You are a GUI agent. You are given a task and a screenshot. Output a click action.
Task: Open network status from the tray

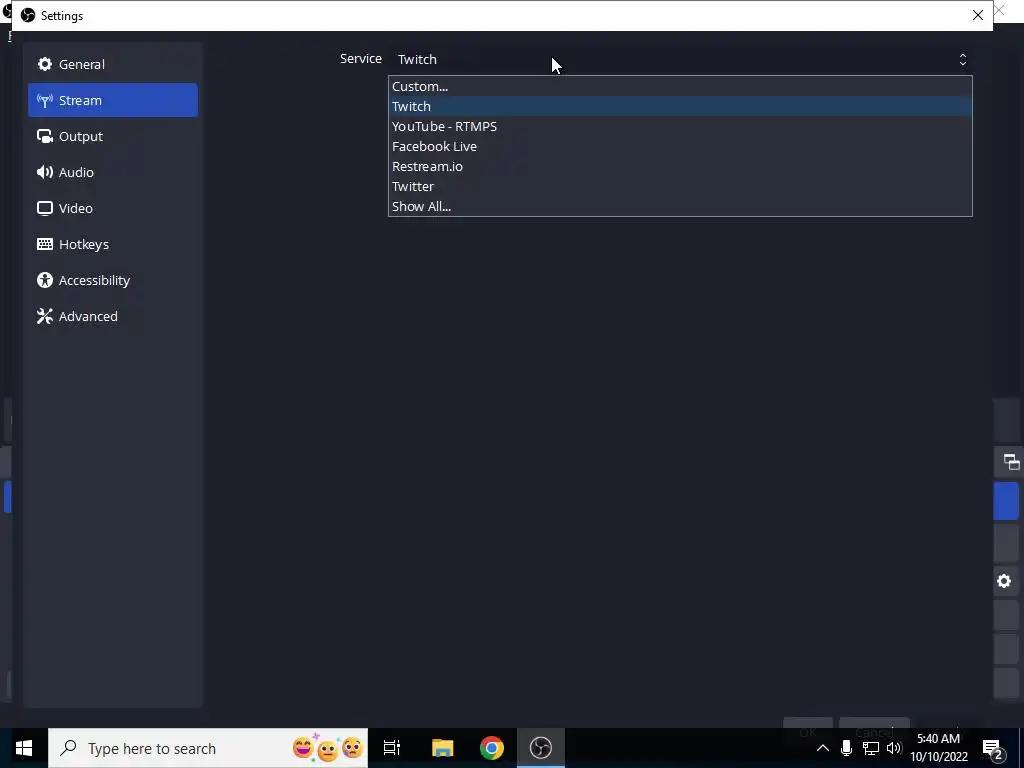pyautogui.click(x=871, y=748)
